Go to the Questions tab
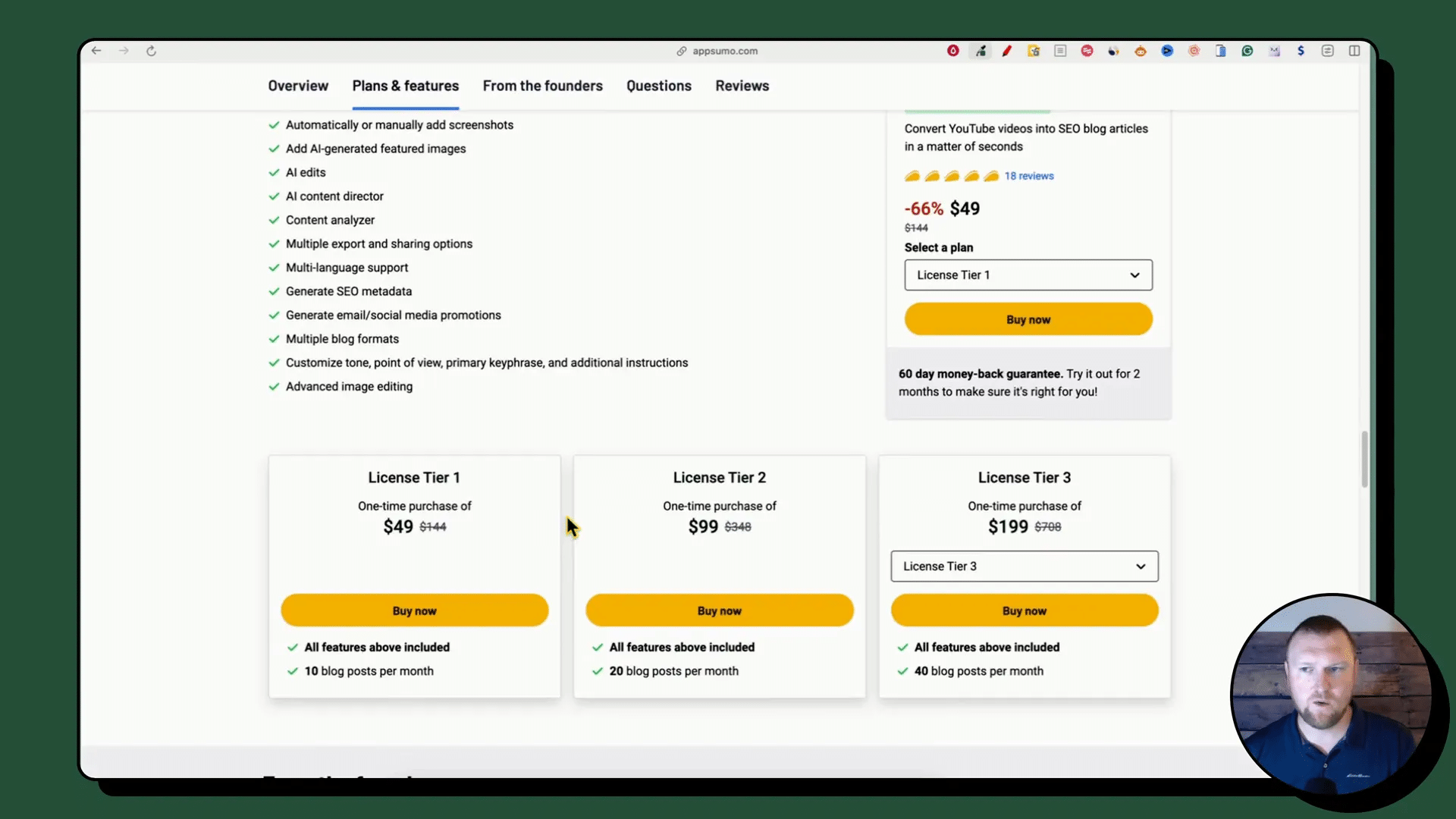 coord(659,86)
